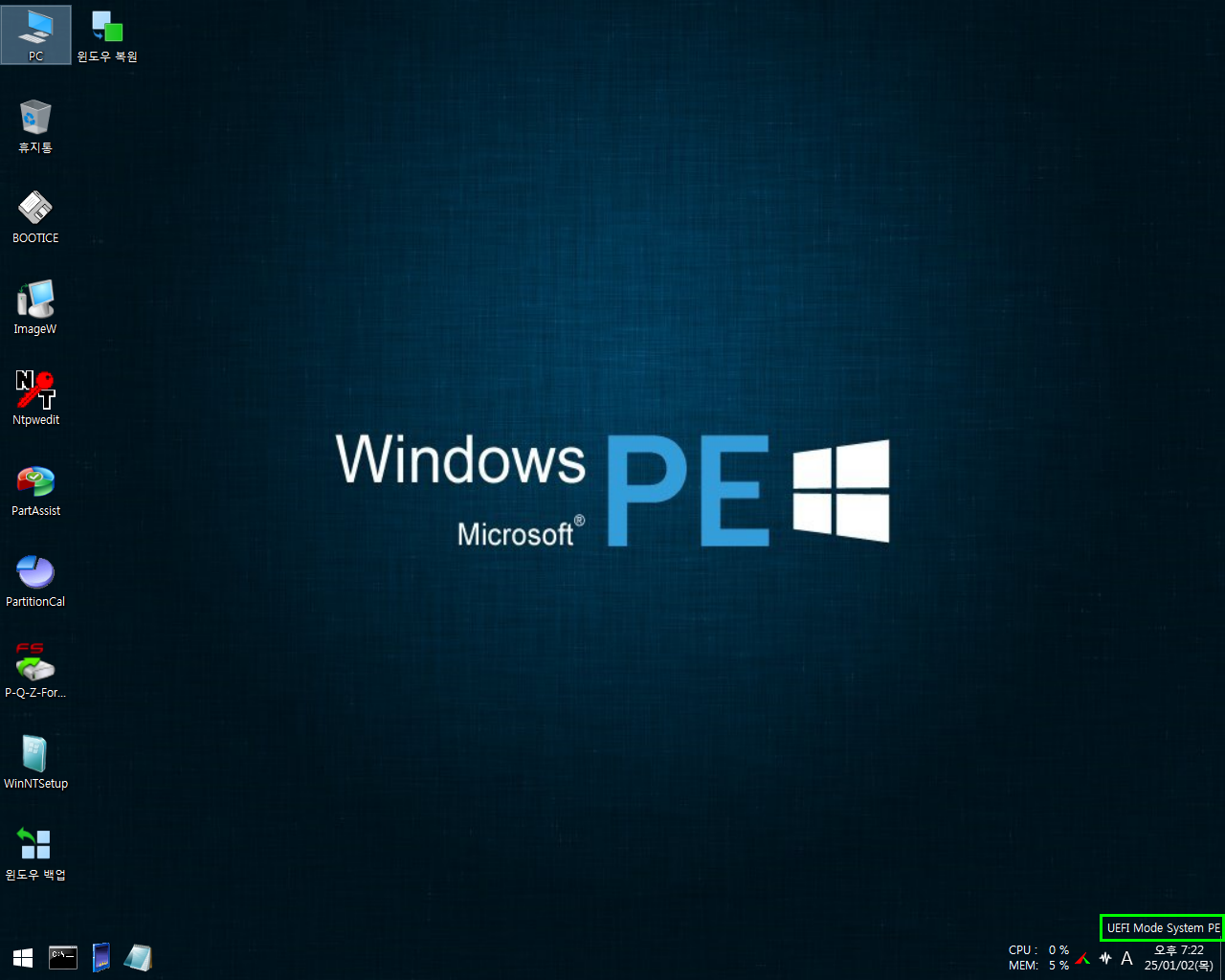Click the UEFI Mode System PE label
Image resolution: width=1225 pixels, height=980 pixels.
click(1162, 927)
